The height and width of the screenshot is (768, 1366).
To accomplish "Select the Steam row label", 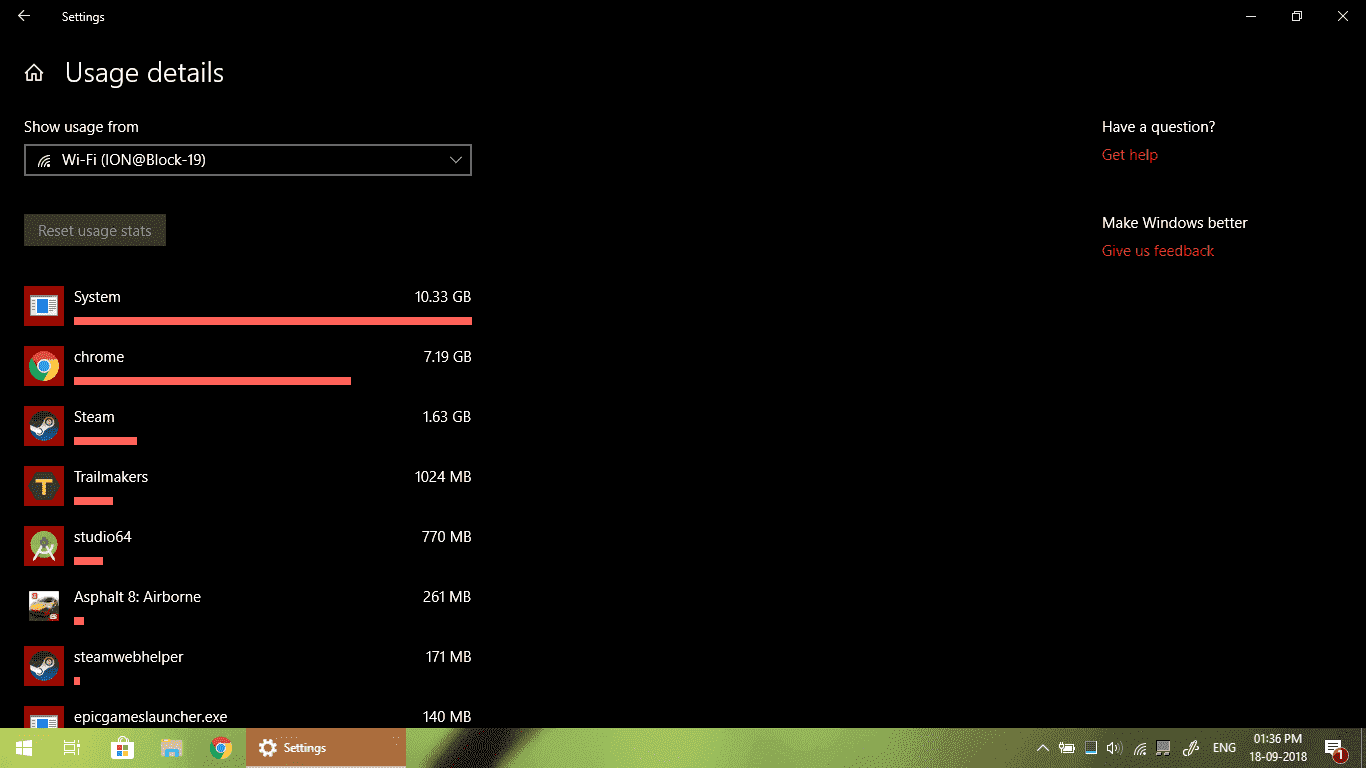I will (x=94, y=417).
